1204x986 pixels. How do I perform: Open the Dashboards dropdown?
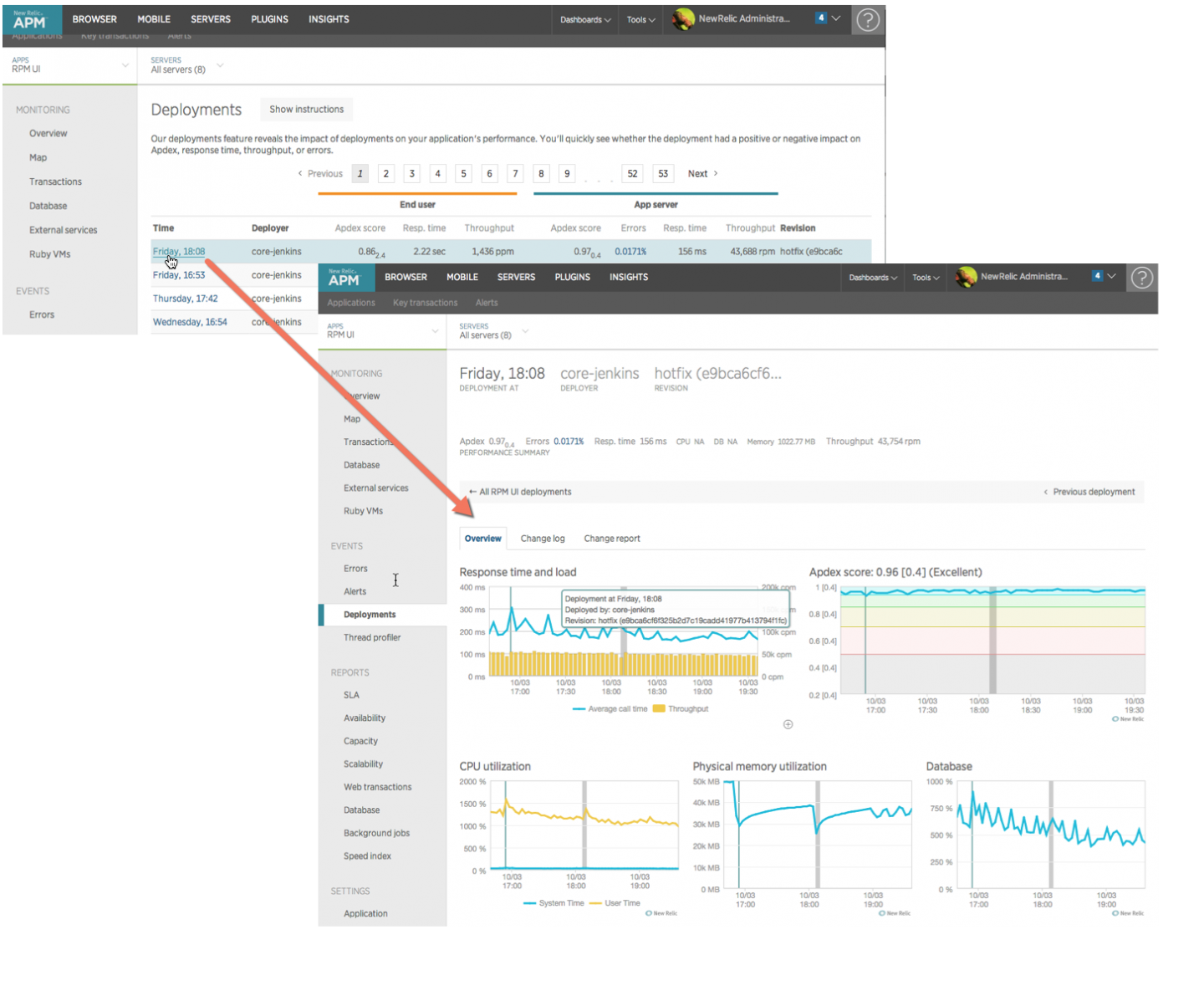click(x=584, y=19)
